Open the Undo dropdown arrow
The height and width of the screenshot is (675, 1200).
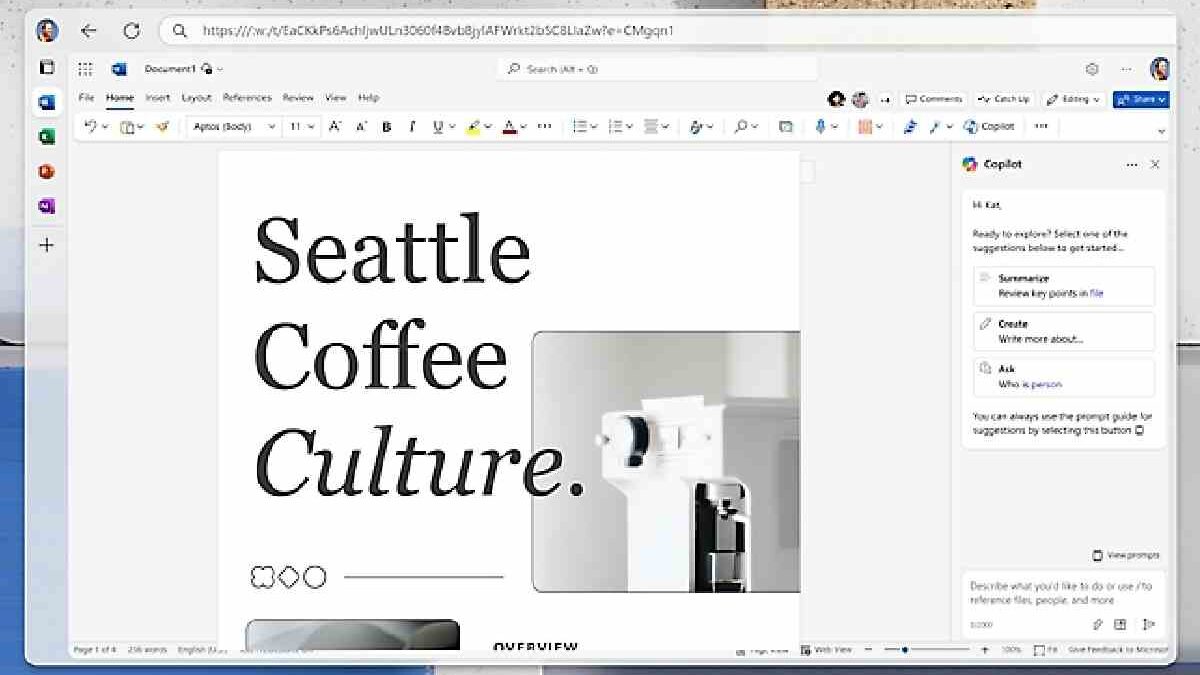(104, 127)
